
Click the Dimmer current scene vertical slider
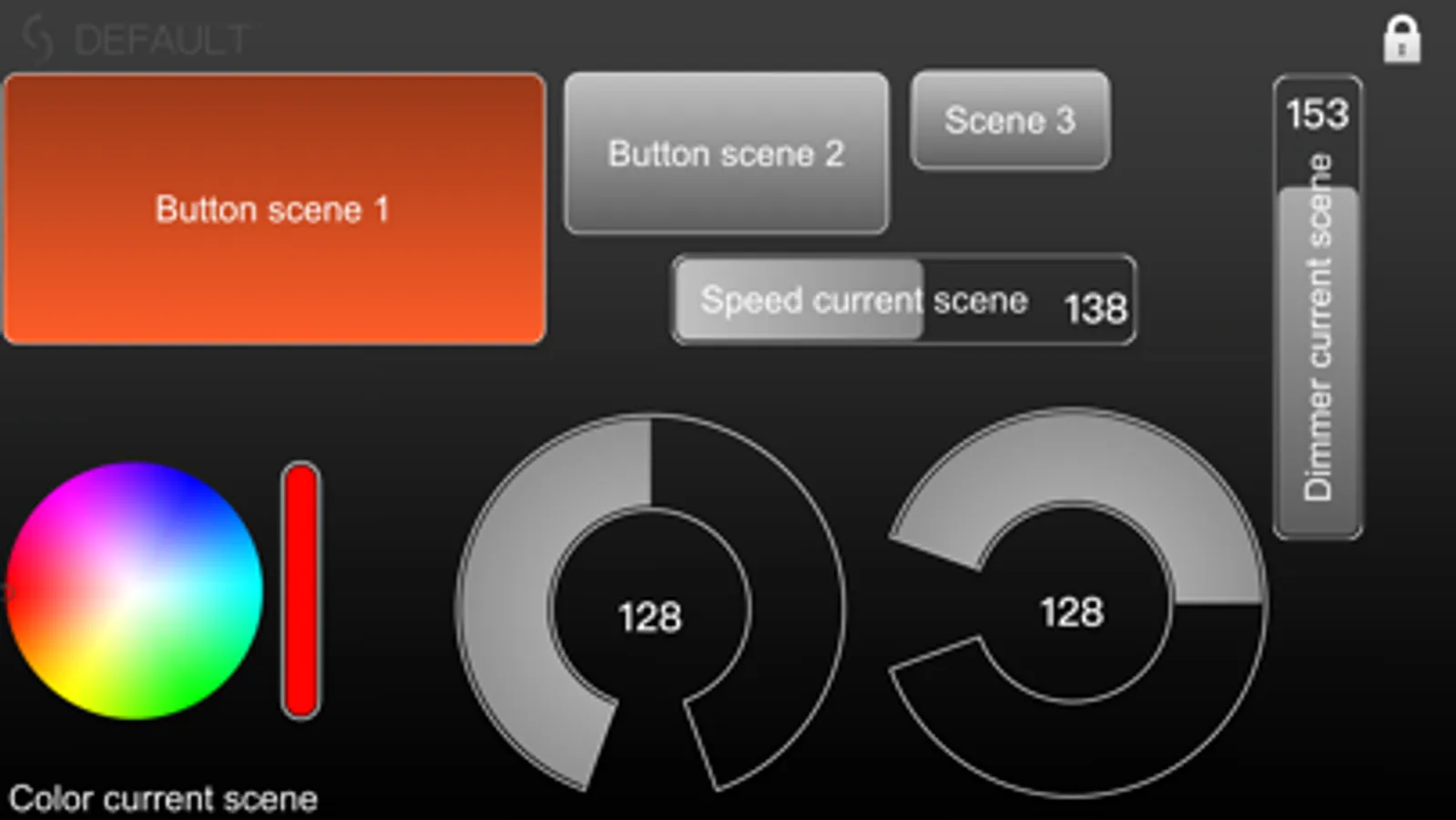(x=1318, y=346)
